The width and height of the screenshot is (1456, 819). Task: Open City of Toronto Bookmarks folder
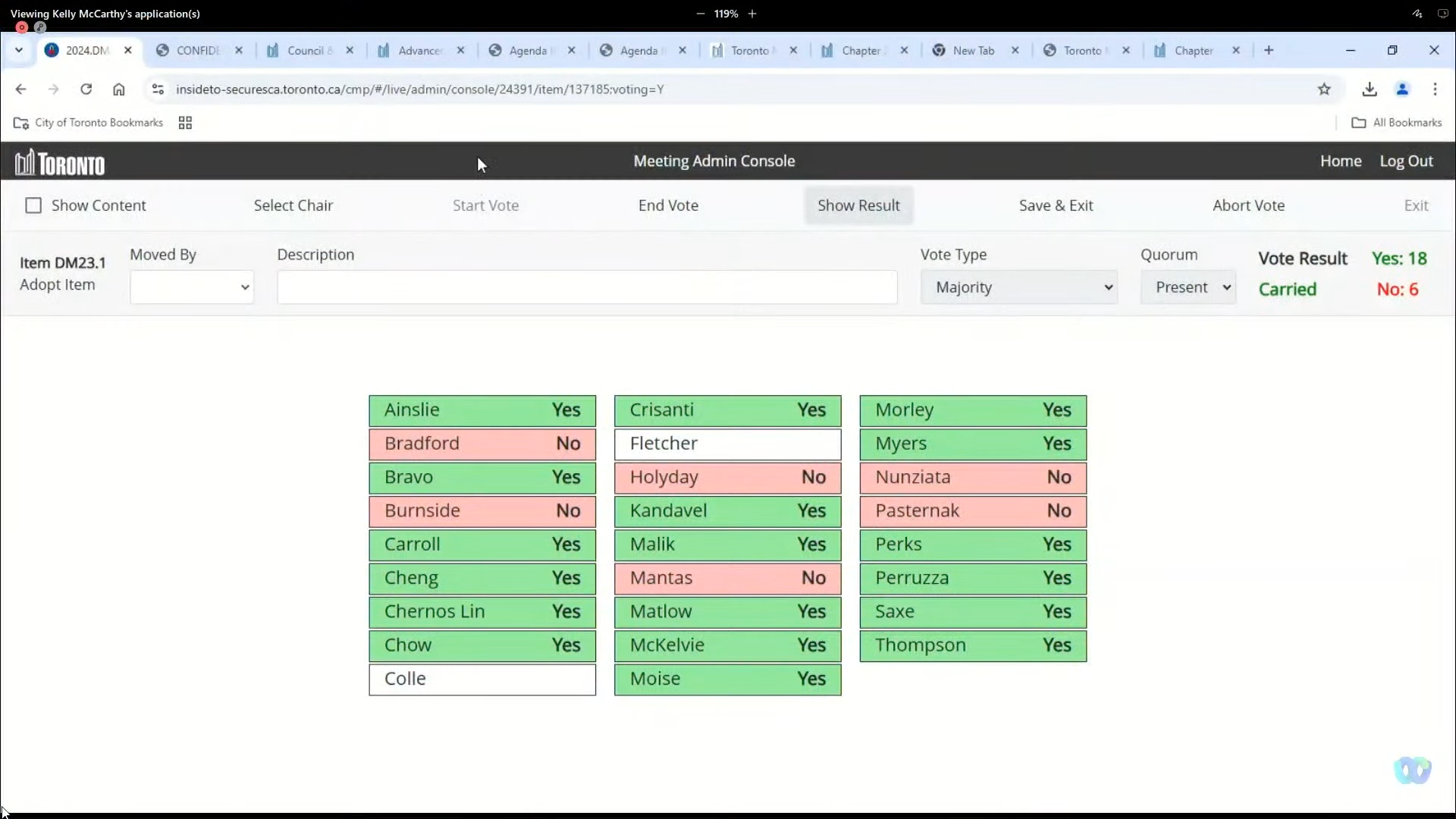tap(88, 123)
